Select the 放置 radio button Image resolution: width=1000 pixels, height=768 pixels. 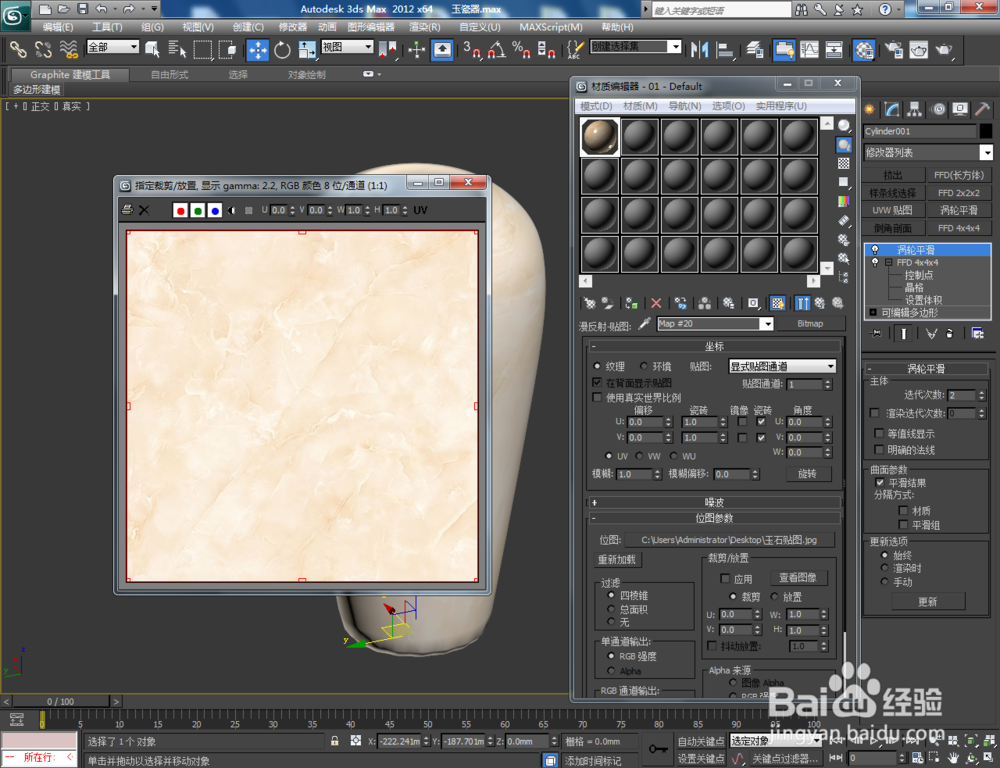[774, 596]
